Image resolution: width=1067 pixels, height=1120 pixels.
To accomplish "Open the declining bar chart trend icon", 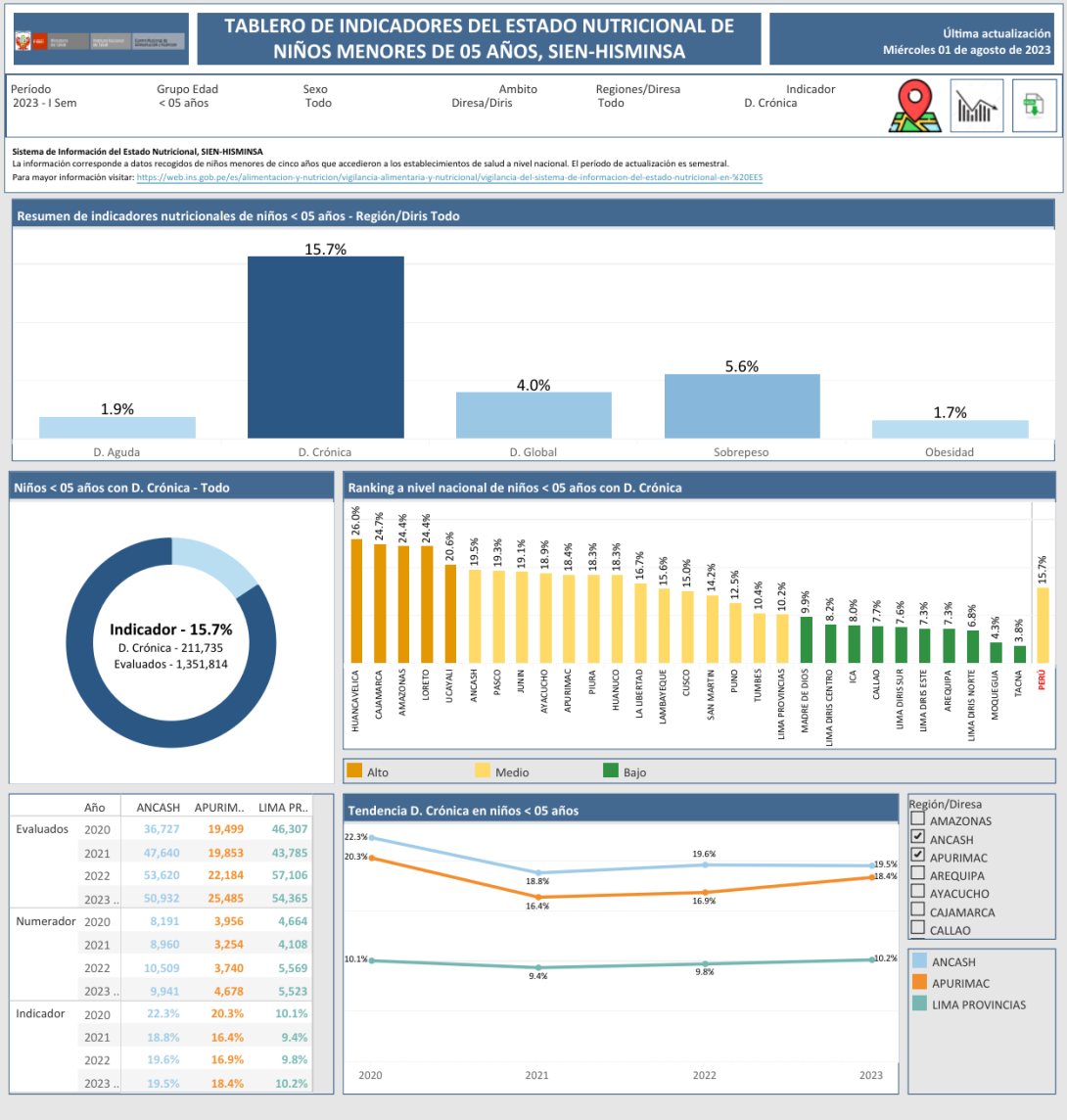I will pos(976,106).
